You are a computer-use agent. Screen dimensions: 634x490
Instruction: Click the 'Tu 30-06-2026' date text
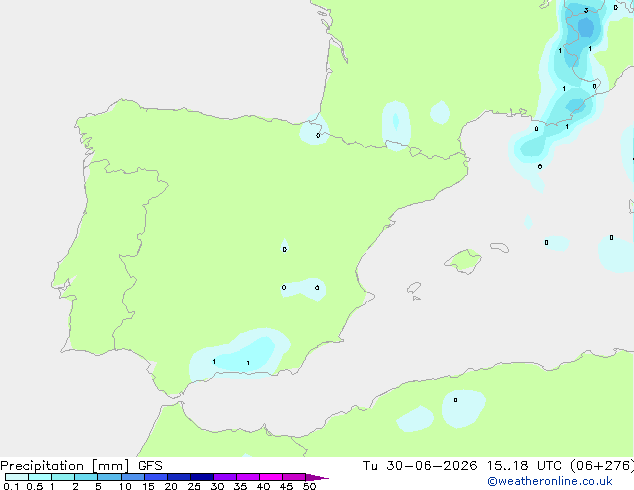tap(420, 466)
